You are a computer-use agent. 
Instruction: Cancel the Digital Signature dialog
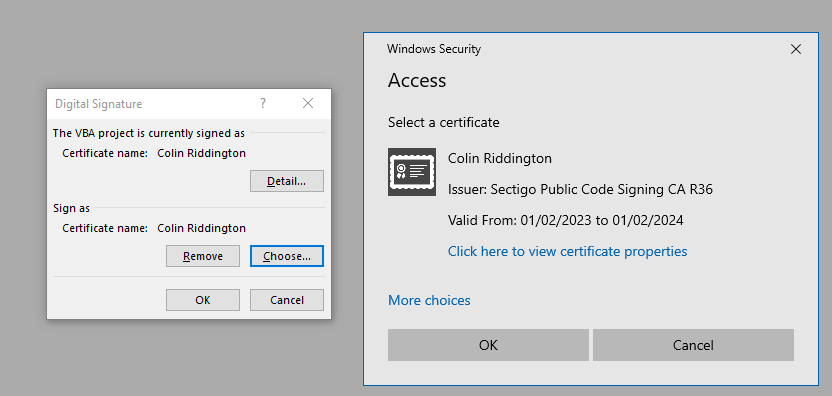(x=287, y=300)
